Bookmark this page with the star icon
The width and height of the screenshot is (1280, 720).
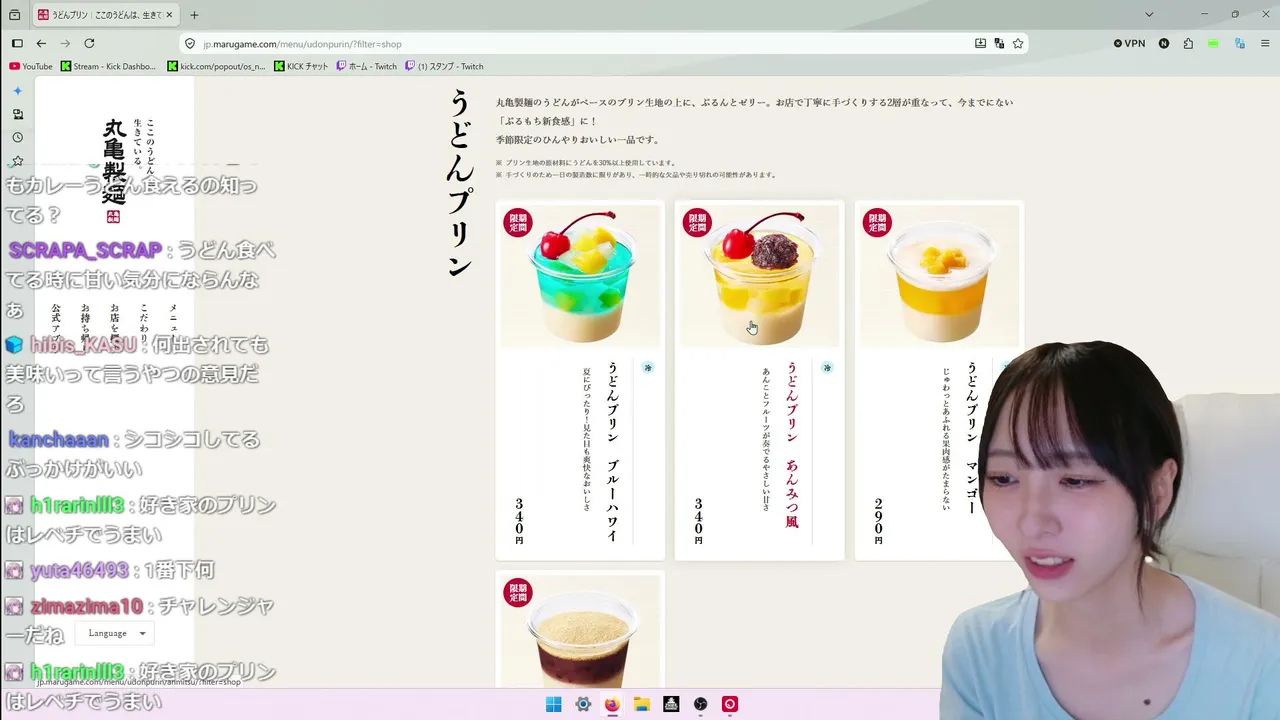coord(1018,44)
